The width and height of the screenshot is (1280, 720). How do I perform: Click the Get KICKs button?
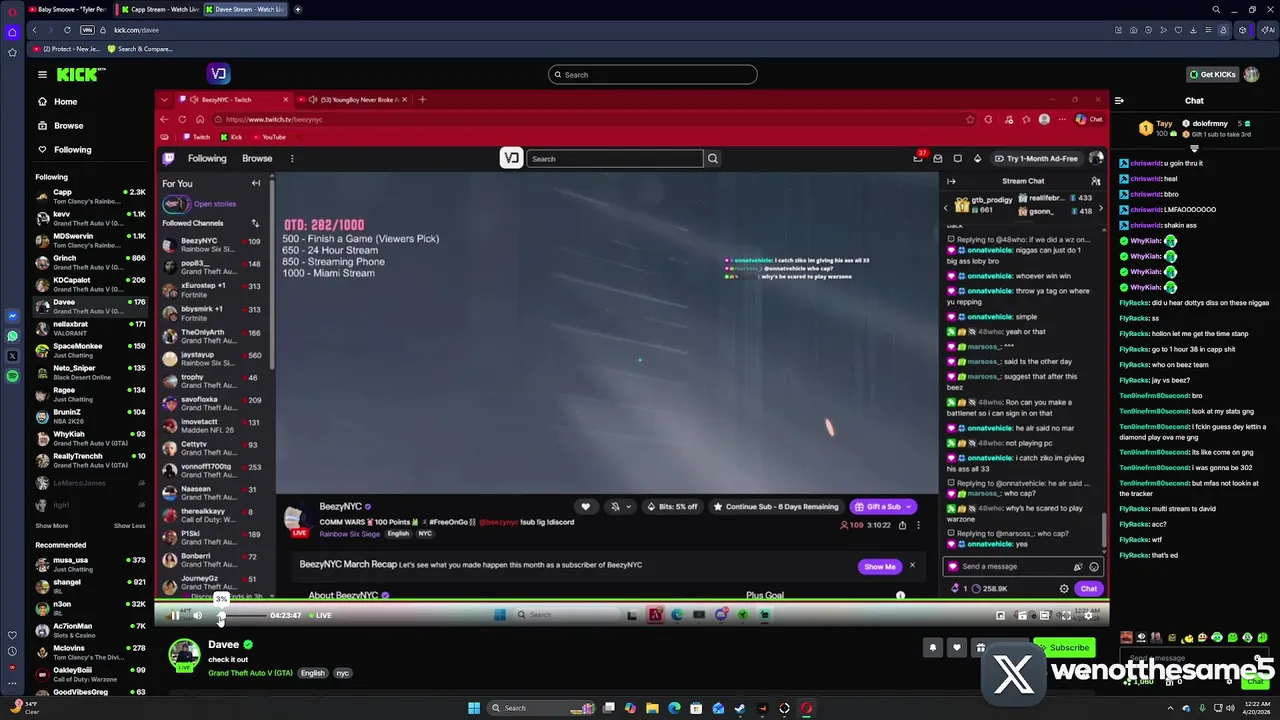tap(1212, 74)
